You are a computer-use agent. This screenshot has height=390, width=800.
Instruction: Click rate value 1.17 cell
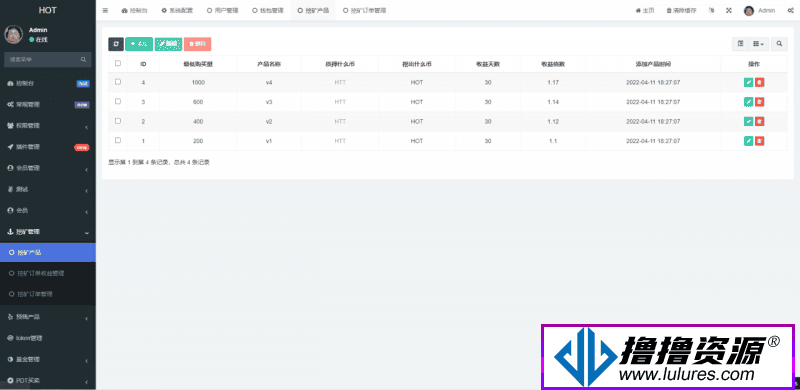pyautogui.click(x=553, y=82)
